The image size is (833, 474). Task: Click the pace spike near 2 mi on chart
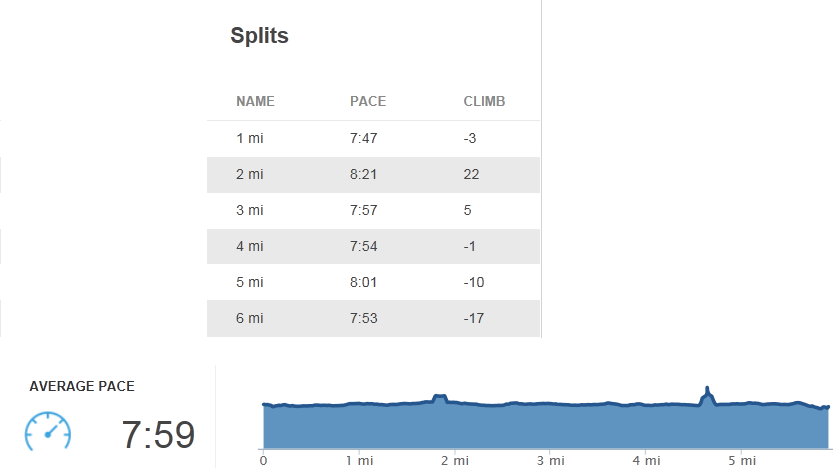439,399
